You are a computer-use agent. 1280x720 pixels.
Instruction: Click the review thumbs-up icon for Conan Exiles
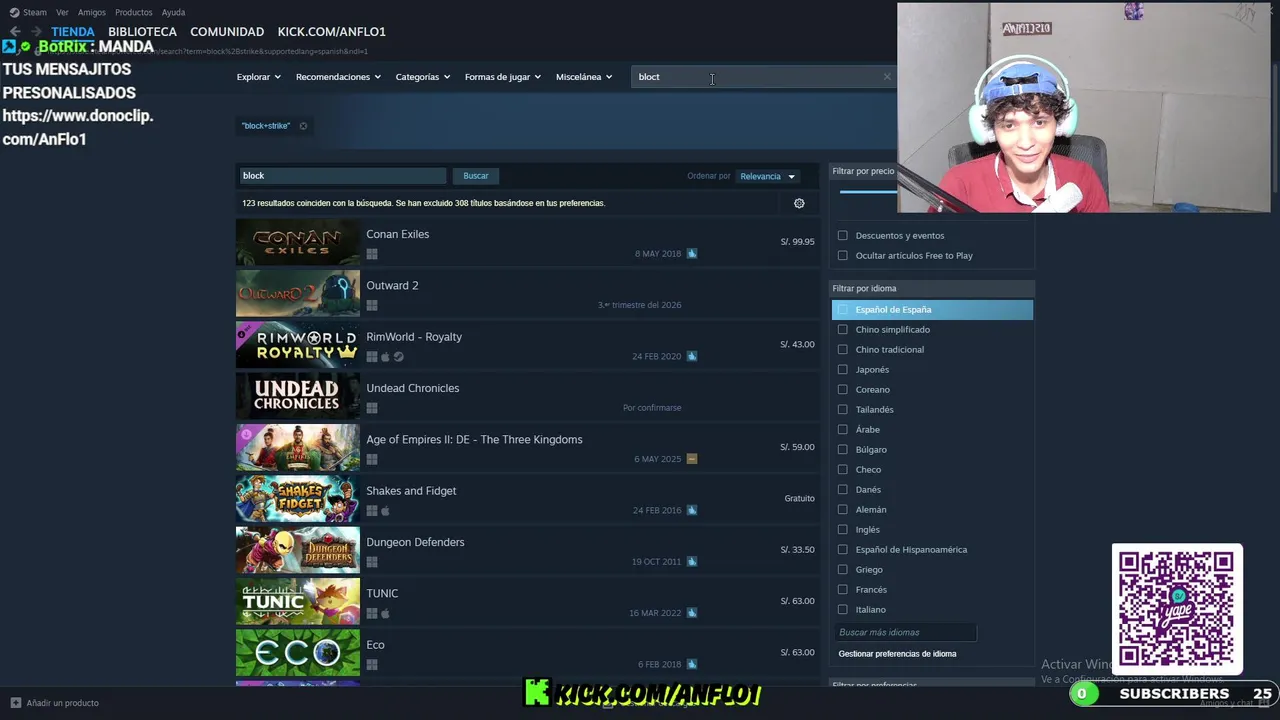coord(692,254)
